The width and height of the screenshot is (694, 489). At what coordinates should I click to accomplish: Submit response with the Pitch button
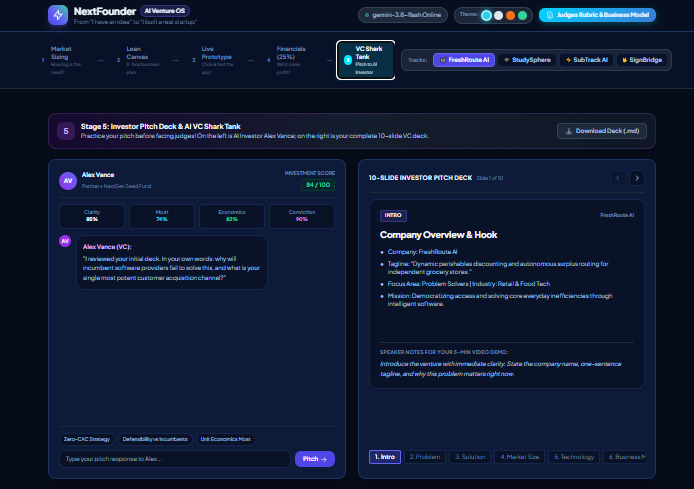[x=315, y=459]
